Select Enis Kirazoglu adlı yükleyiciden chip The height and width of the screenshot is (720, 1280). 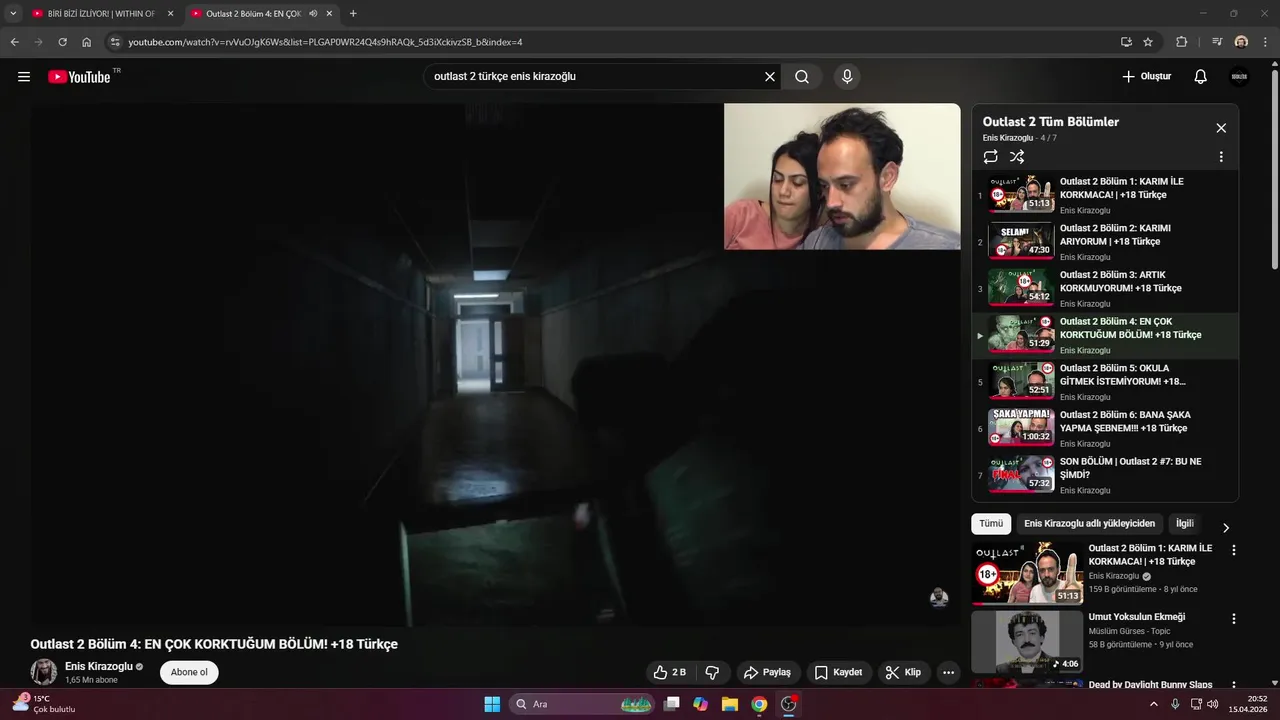1089,524
